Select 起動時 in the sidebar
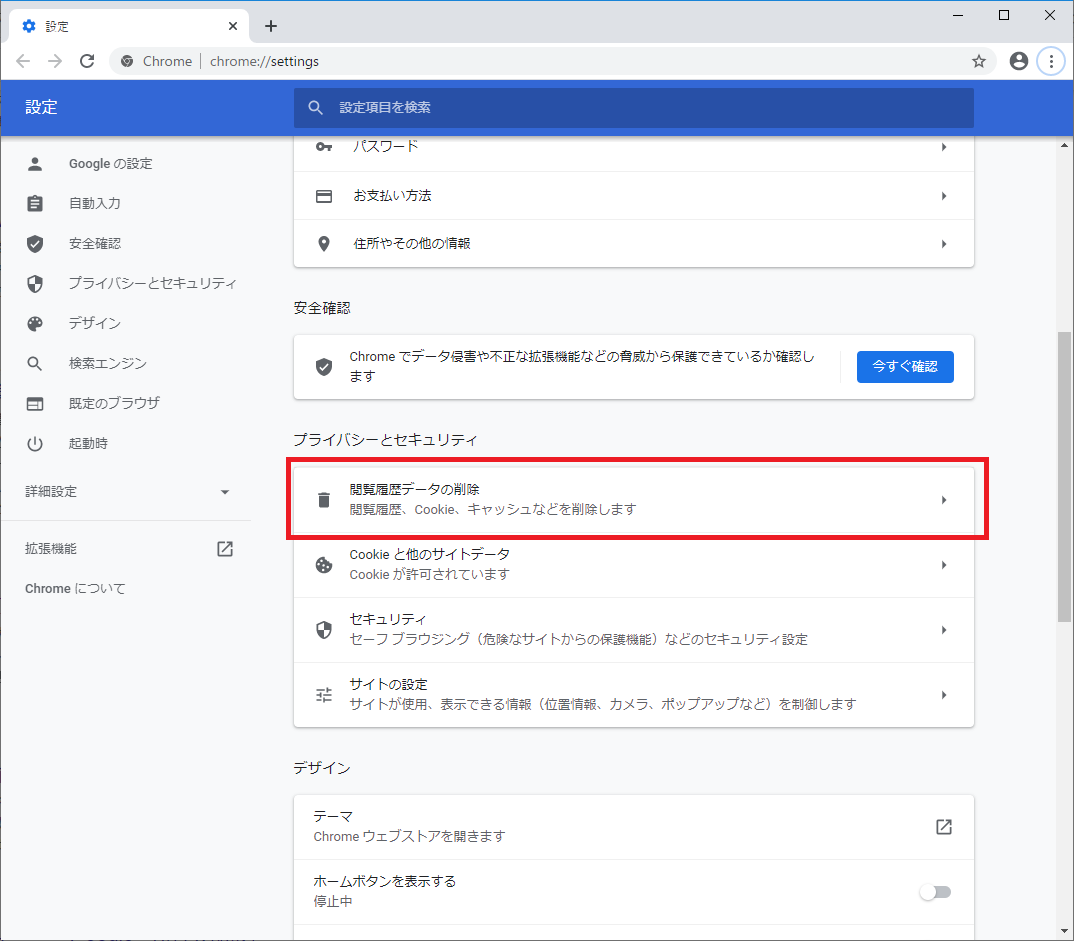 tap(88, 443)
